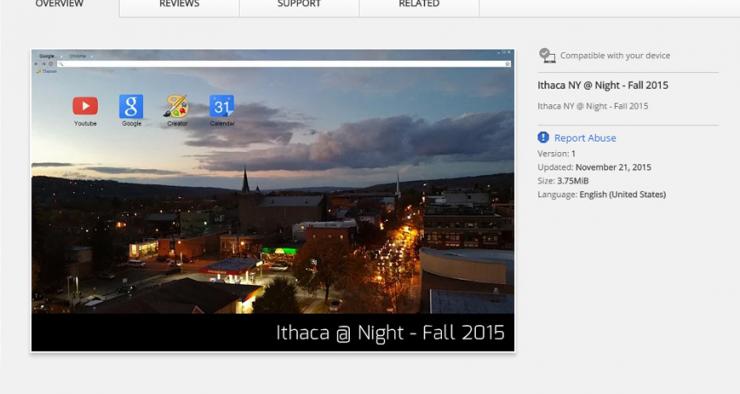The height and width of the screenshot is (394, 740).
Task: Click the Ithaca NY @ Night title
Action: coord(603,85)
